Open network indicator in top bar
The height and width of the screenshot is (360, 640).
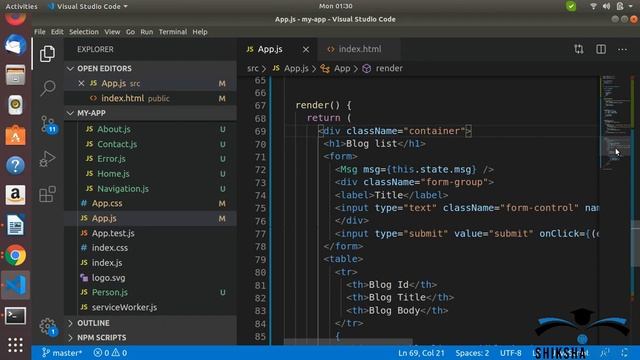(x=594, y=6)
